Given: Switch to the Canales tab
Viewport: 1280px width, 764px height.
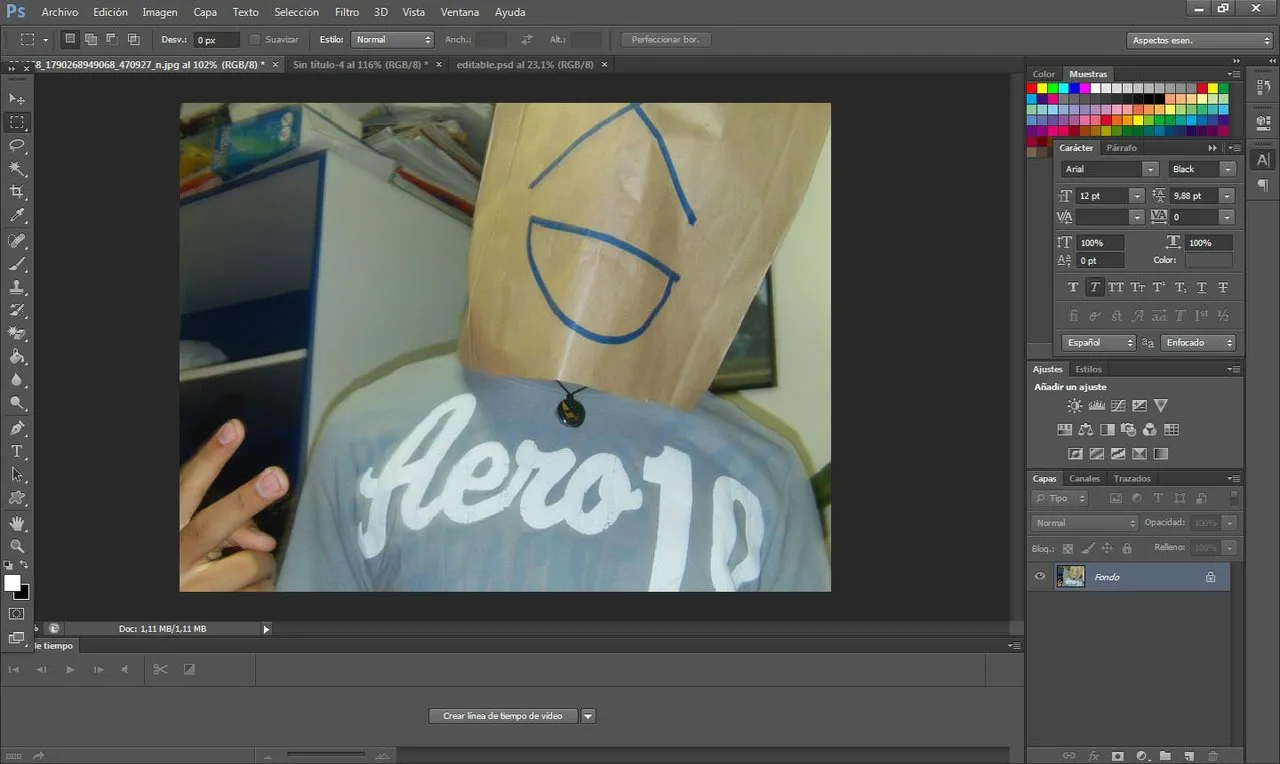Looking at the screenshot, I should (x=1084, y=478).
